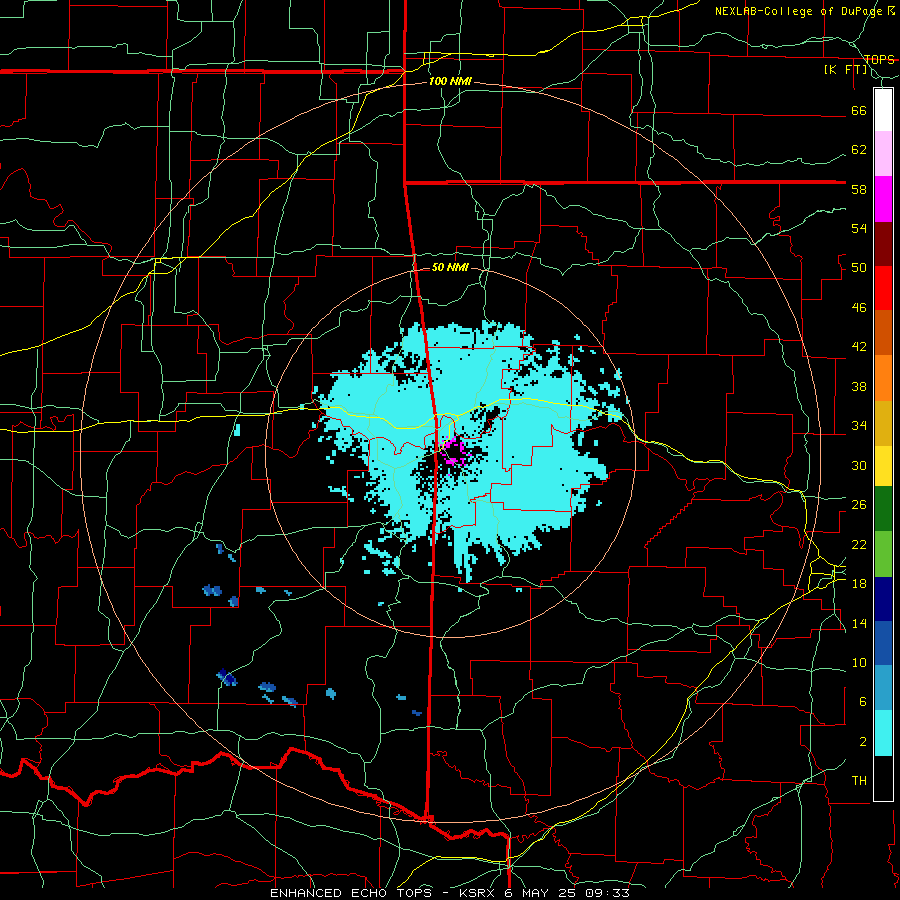Click the 66 value on the legend

pos(859,110)
